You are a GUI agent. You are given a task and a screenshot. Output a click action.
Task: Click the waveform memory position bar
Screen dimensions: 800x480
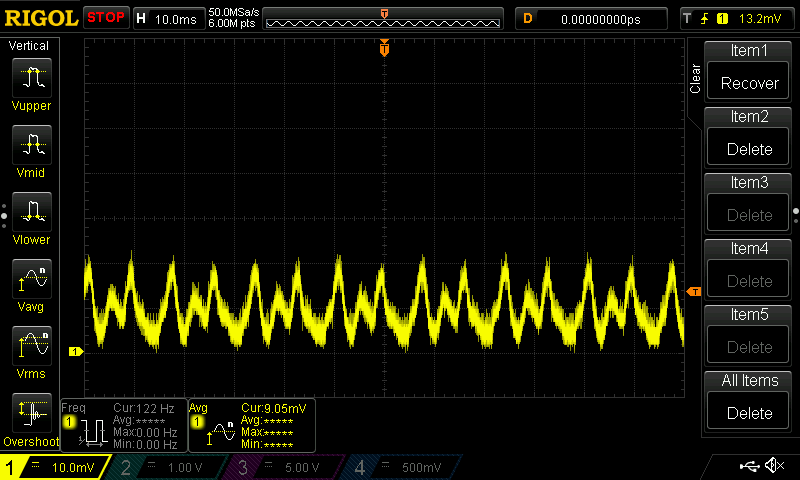384,18
